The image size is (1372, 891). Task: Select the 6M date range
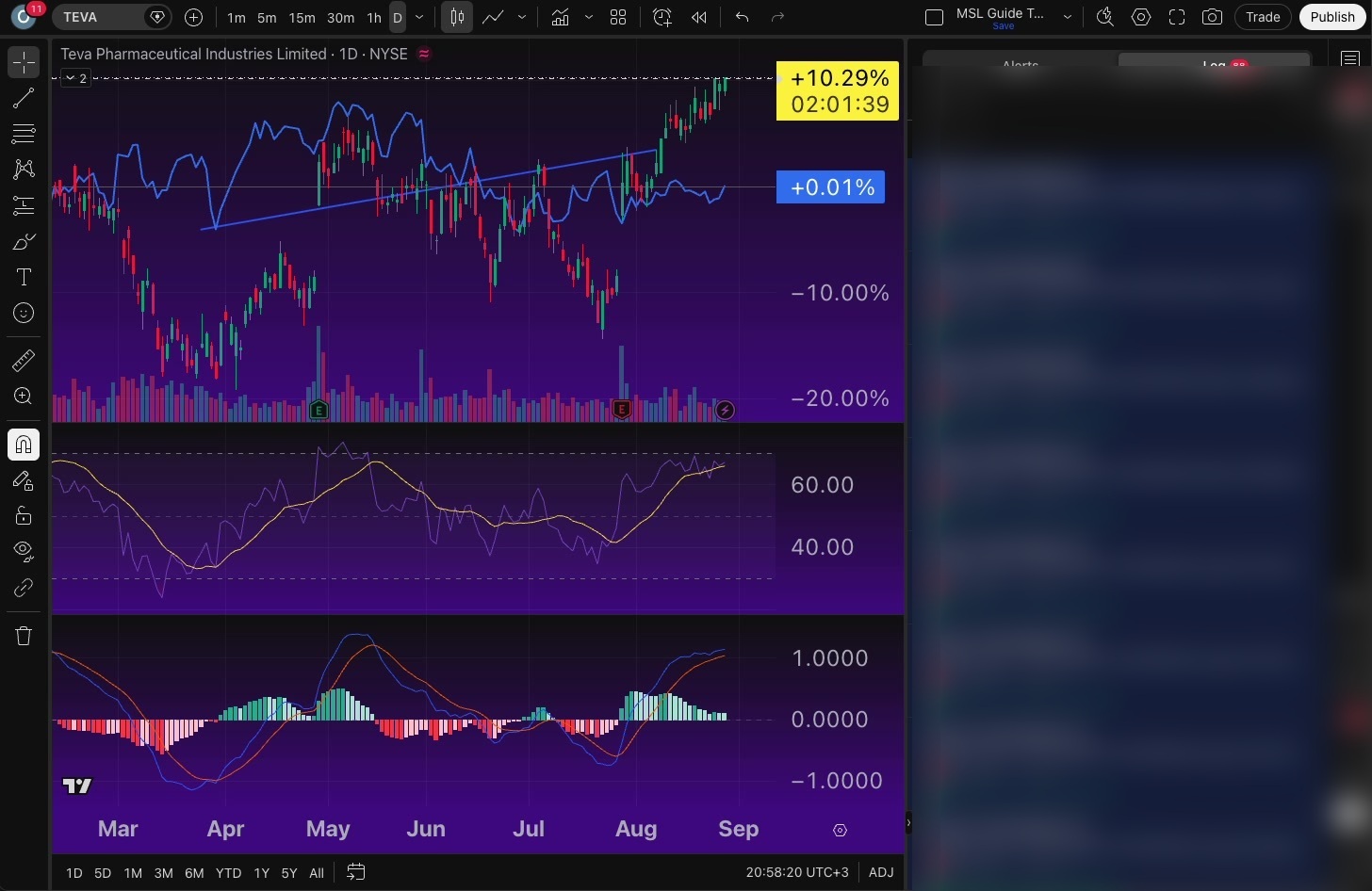194,873
